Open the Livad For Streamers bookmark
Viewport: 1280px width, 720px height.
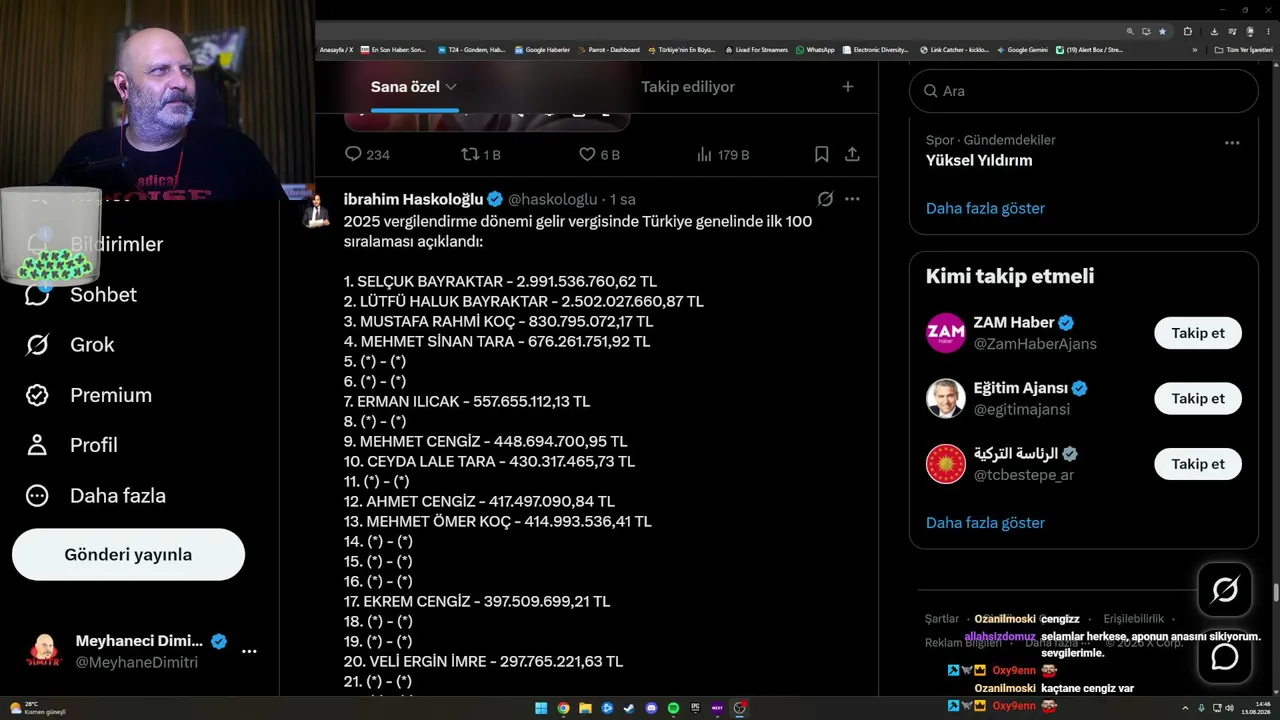point(757,50)
